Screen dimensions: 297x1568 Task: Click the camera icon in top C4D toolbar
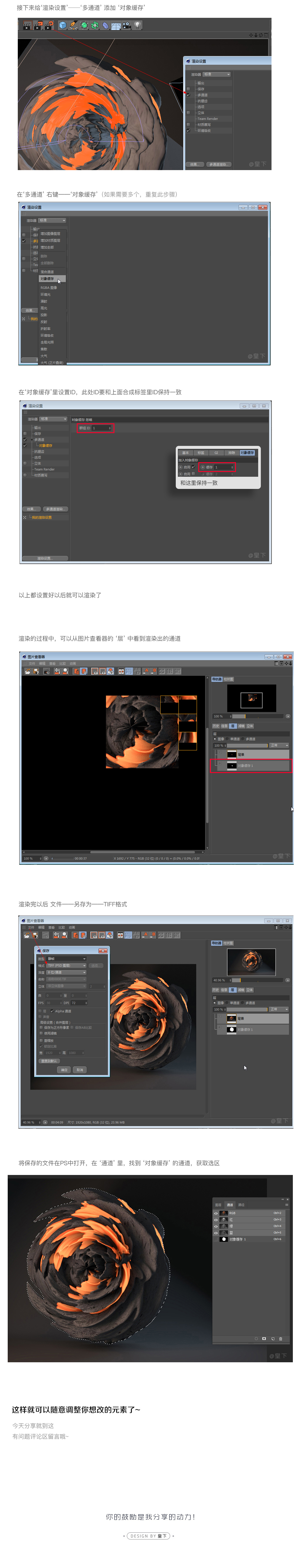[126, 25]
